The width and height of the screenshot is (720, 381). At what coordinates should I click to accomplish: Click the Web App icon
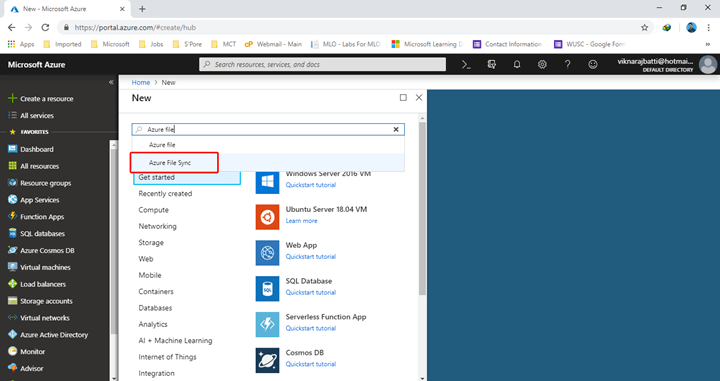pyautogui.click(x=267, y=253)
